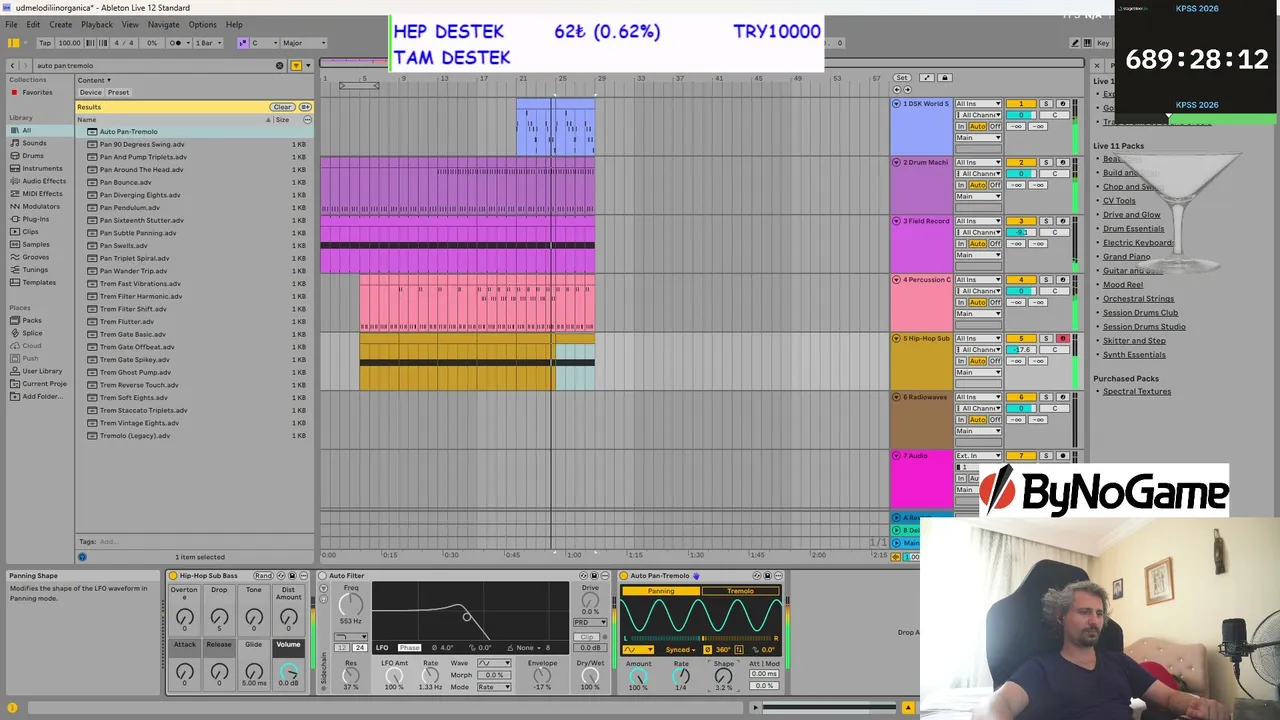Open the File menu
1280x720 pixels.
[11, 24]
